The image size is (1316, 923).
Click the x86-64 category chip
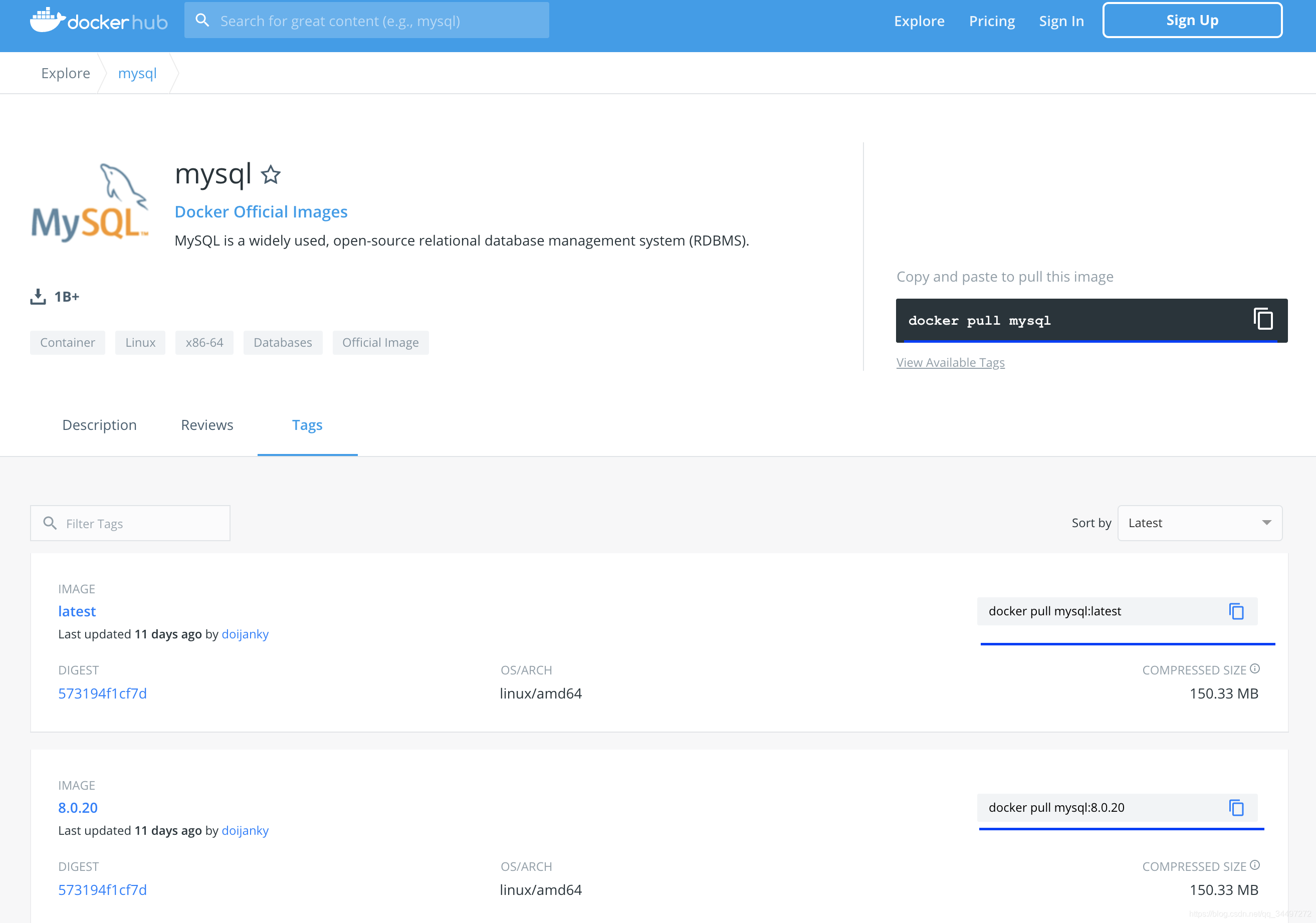pyautogui.click(x=204, y=343)
